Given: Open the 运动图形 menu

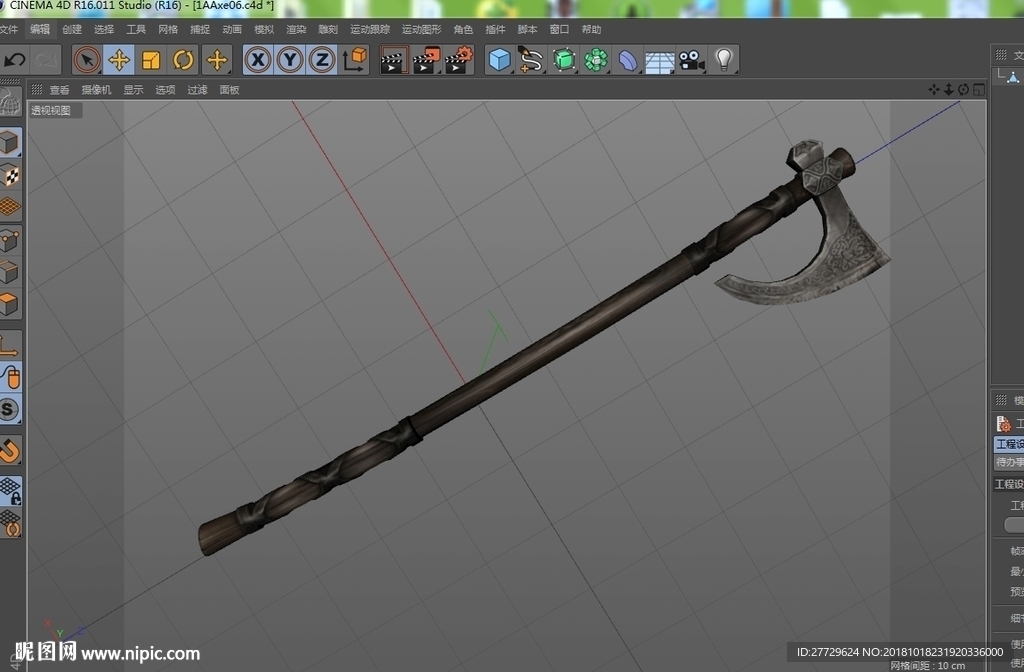Looking at the screenshot, I should click(x=421, y=29).
